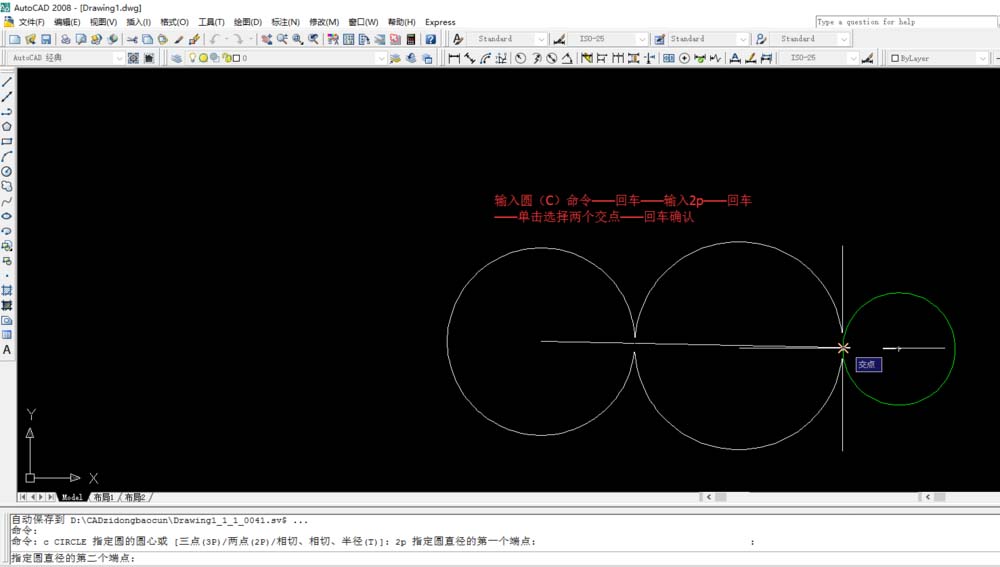Image resolution: width=1000 pixels, height=567 pixels.
Task: Click the Linear dimension icon
Action: point(454,58)
